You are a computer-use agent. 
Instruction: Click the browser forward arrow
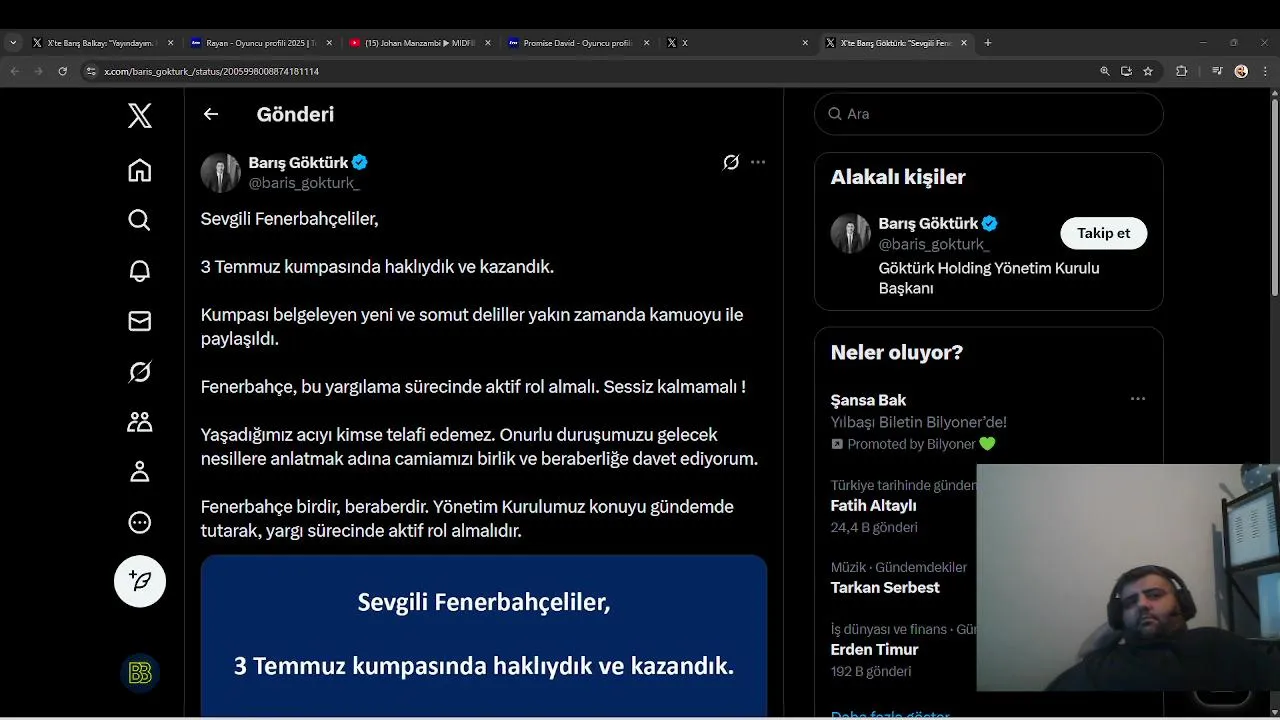(38, 71)
